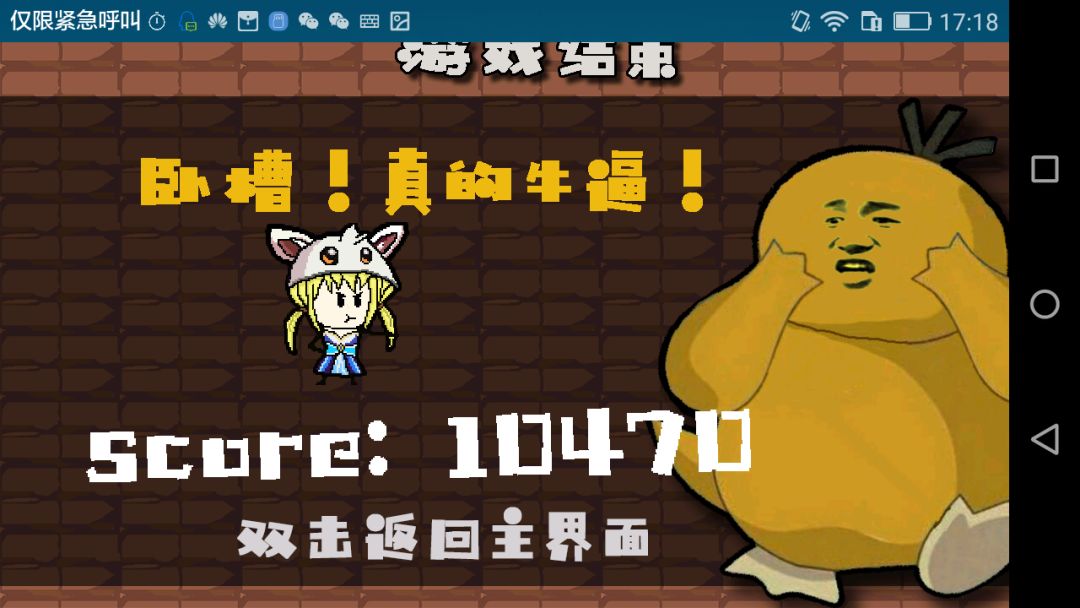Tap the Score: 10470 text
1080x608 pixels.
point(419,445)
